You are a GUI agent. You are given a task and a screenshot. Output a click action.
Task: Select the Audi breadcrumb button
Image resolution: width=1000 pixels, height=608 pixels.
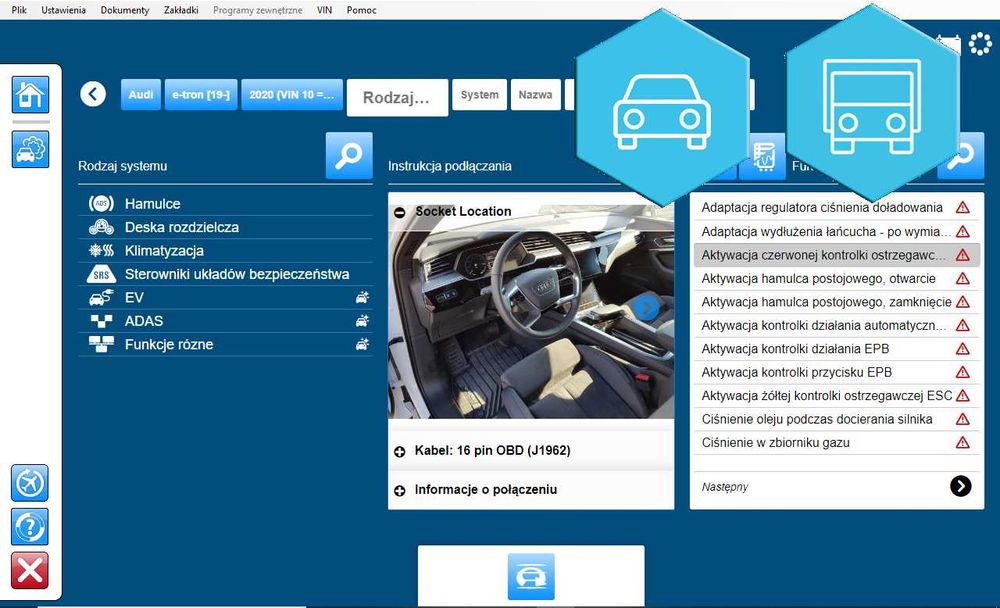coord(140,94)
